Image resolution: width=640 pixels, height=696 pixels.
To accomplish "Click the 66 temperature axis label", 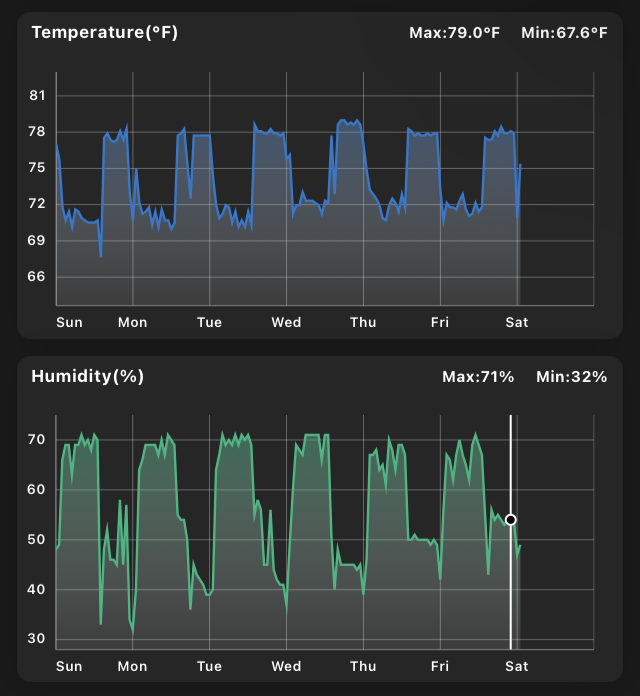I will coord(36,277).
